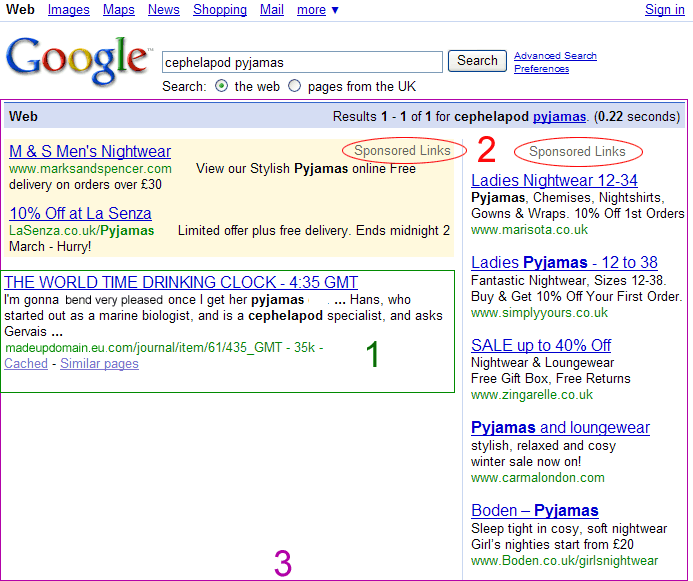
Task: Click the Similar pages link
Action: coord(99,363)
